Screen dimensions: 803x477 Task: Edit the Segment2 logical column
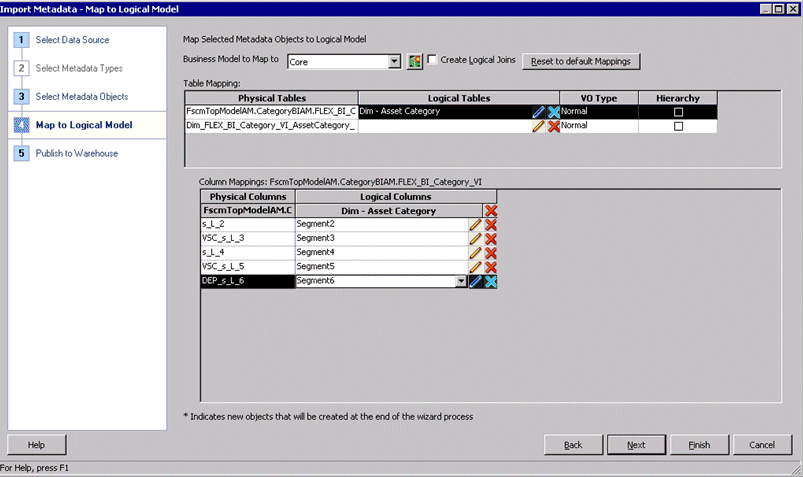(x=475, y=224)
